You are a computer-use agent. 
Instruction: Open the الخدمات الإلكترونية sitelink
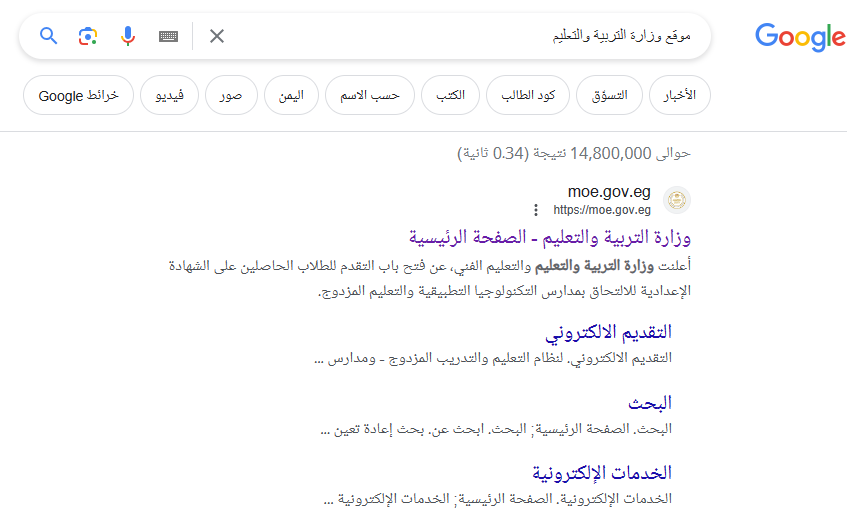[x=602, y=473]
